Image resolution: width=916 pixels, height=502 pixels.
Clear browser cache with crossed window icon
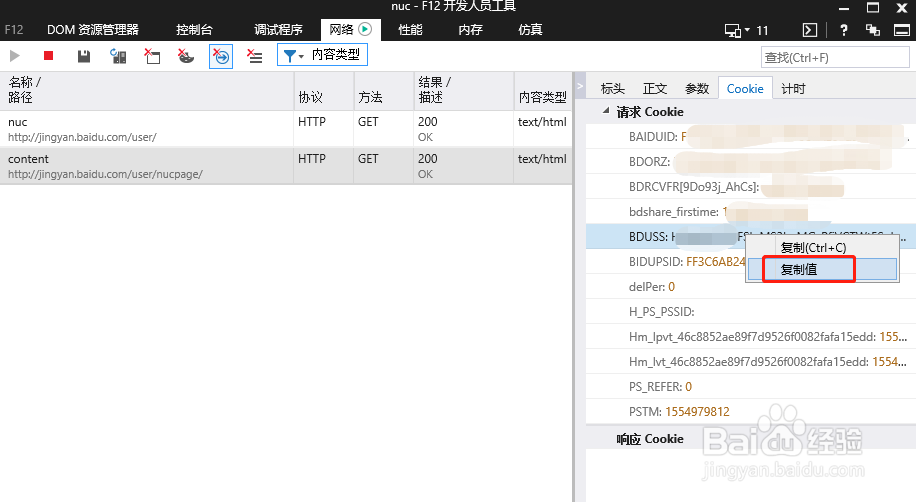coord(152,56)
